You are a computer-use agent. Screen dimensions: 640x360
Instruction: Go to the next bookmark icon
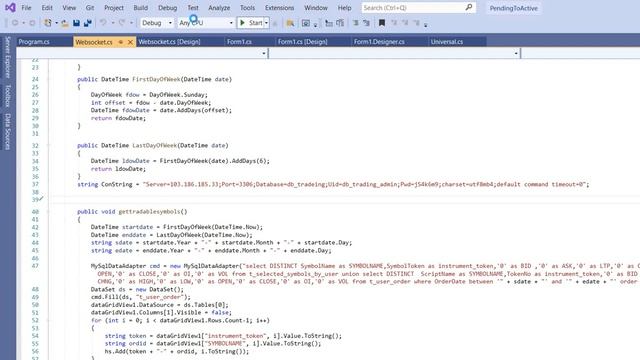coord(405,23)
